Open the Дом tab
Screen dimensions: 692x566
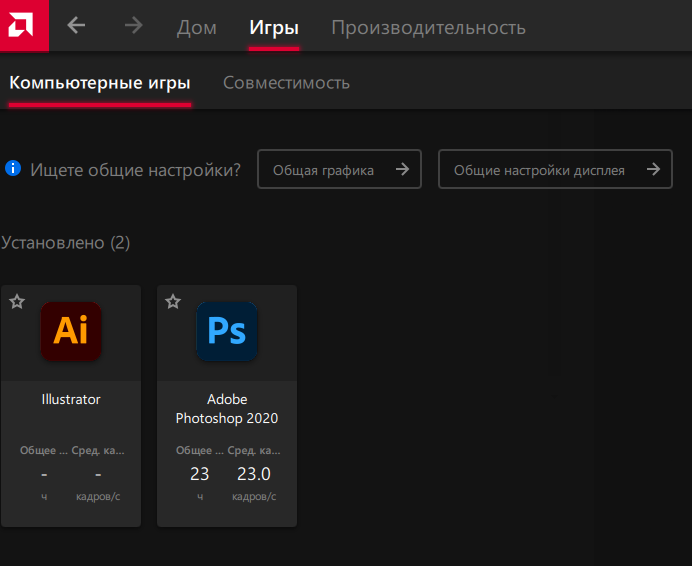pos(196,27)
